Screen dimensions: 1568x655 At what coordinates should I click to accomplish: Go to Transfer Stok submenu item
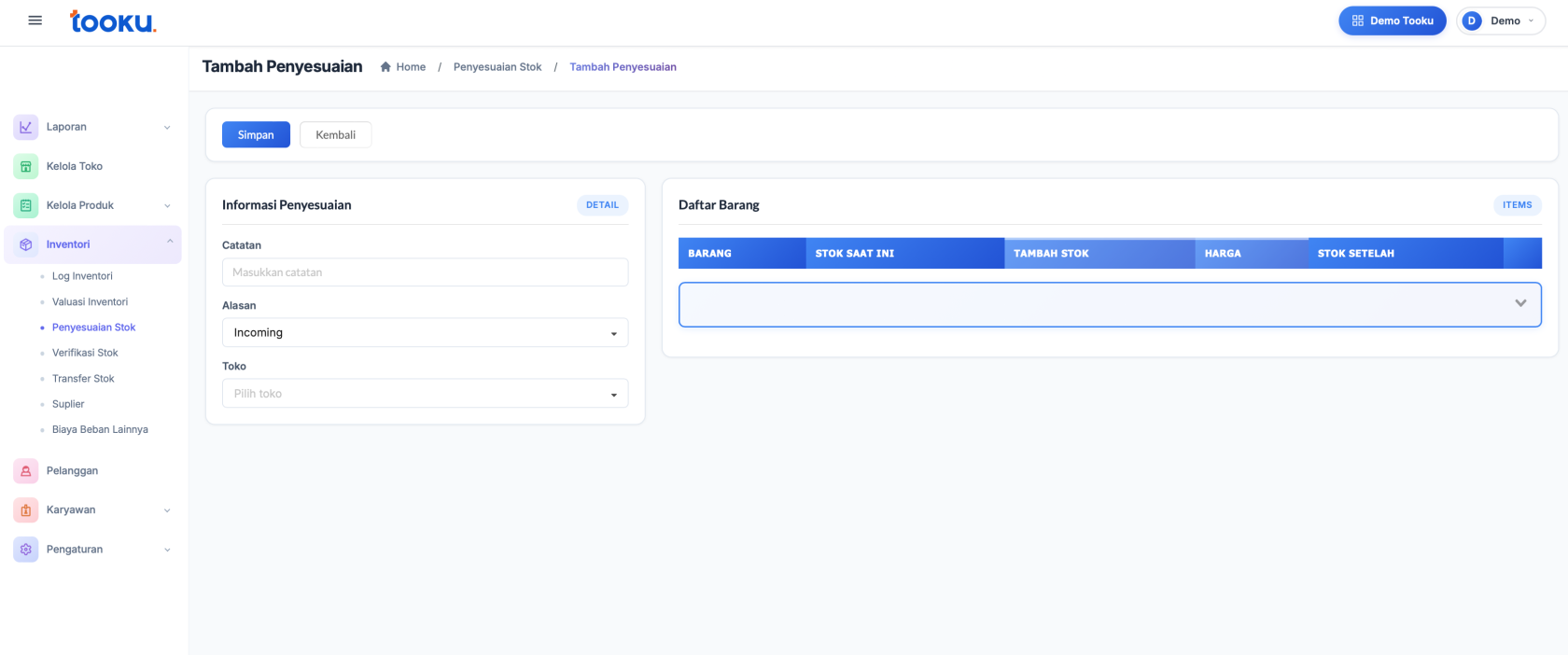[x=83, y=379]
